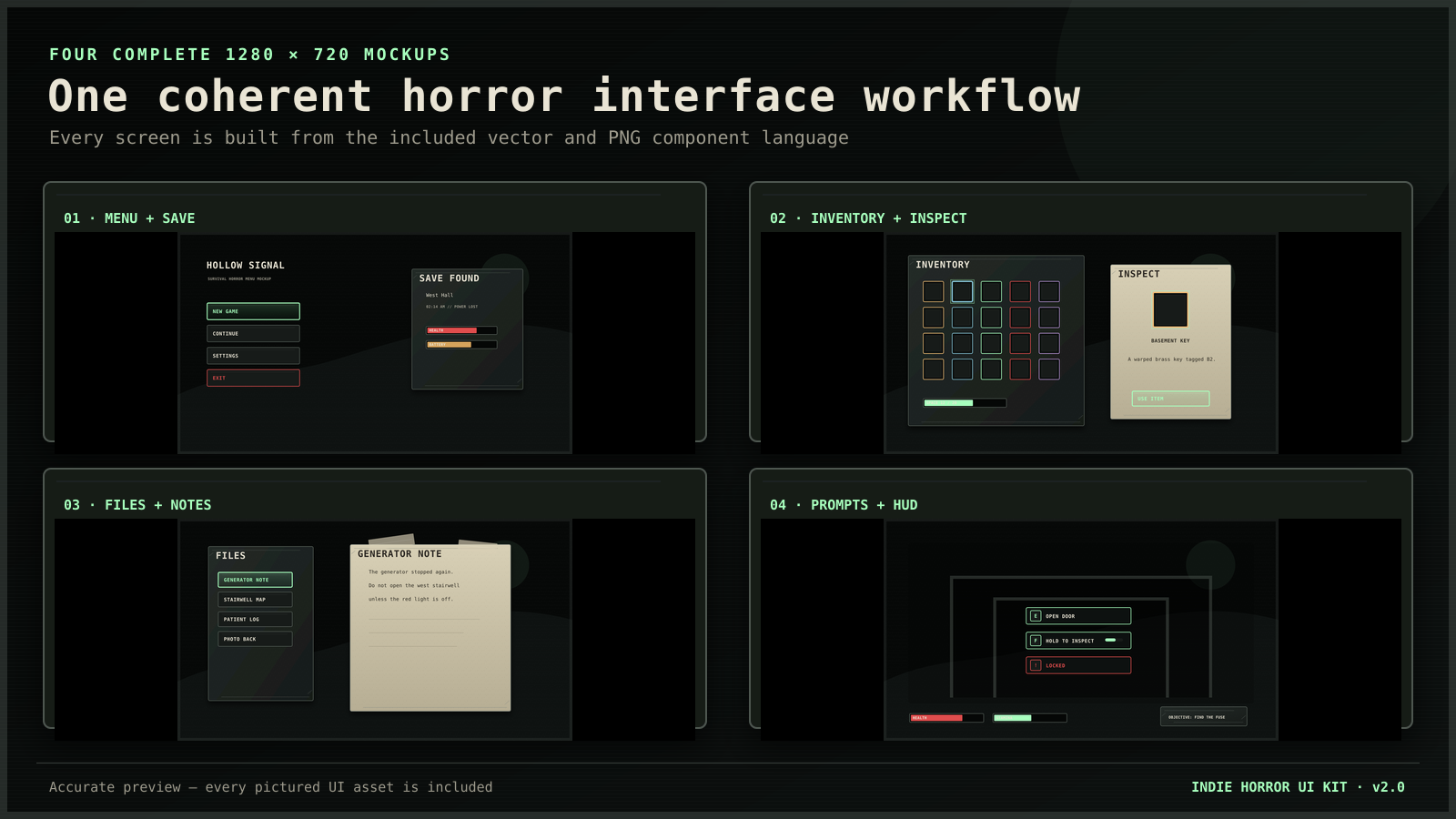Click the red Health bar in Save Found card

click(x=462, y=330)
